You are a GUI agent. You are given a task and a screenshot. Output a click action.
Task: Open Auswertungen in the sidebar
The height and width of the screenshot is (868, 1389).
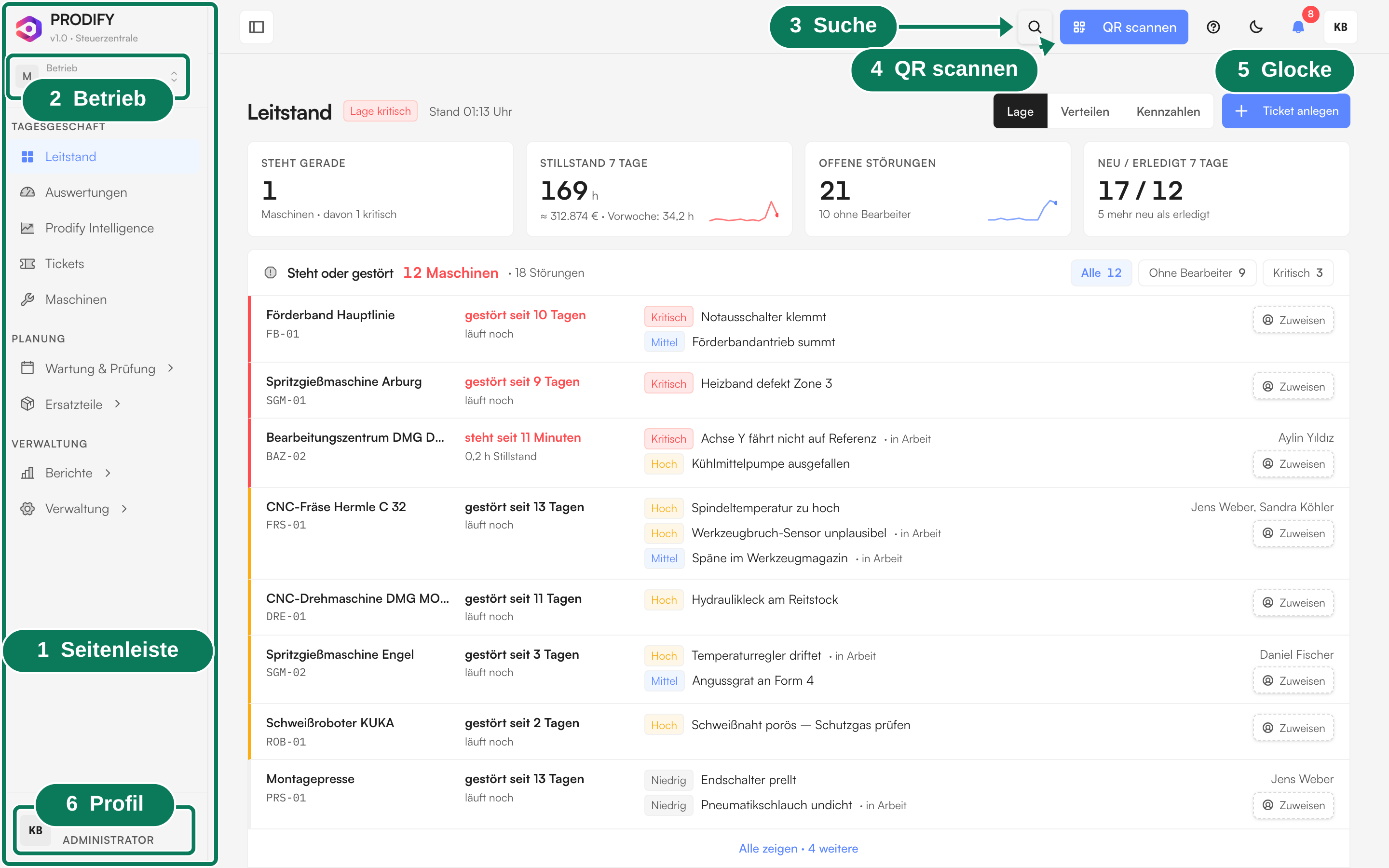pos(105,192)
